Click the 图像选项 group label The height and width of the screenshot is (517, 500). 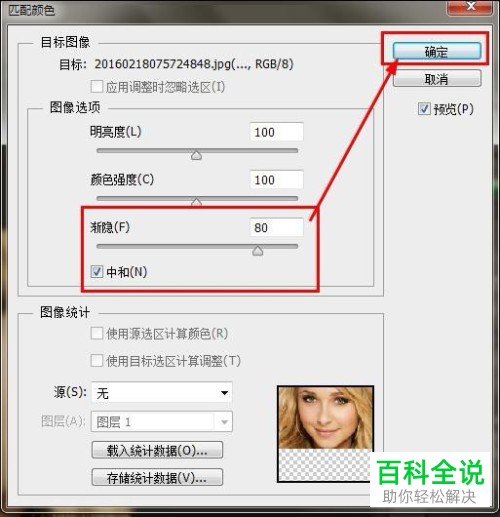click(75, 107)
